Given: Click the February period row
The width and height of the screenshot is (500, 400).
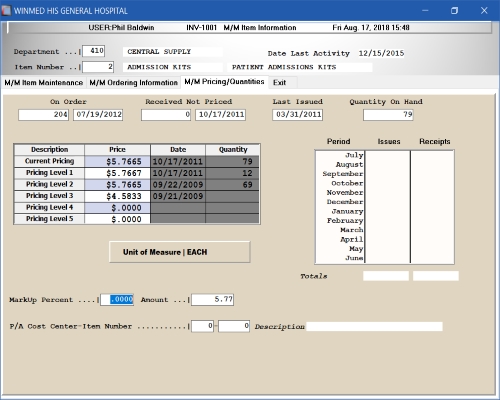Looking at the screenshot, I should pos(384,221).
